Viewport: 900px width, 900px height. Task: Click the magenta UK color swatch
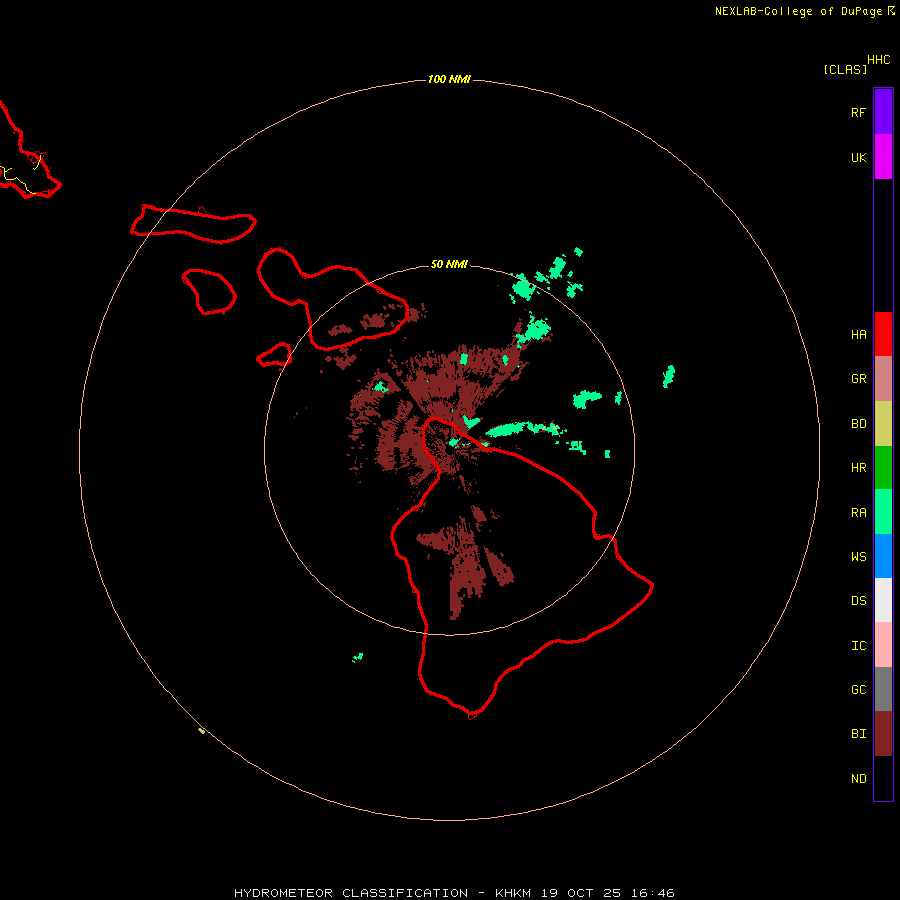pyautogui.click(x=883, y=157)
